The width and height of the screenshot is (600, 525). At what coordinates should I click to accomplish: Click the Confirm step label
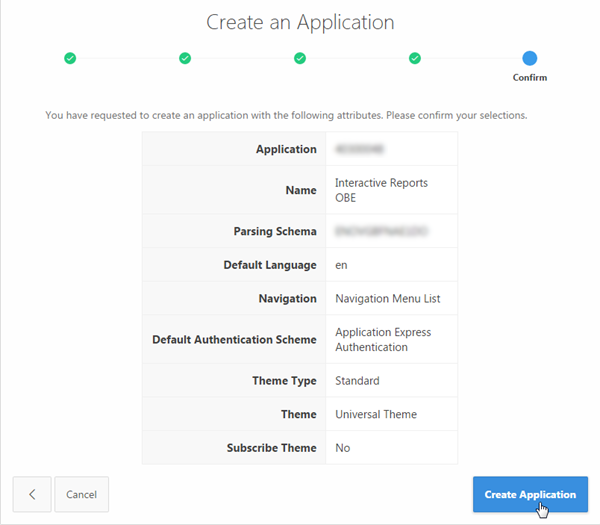[x=529, y=77]
